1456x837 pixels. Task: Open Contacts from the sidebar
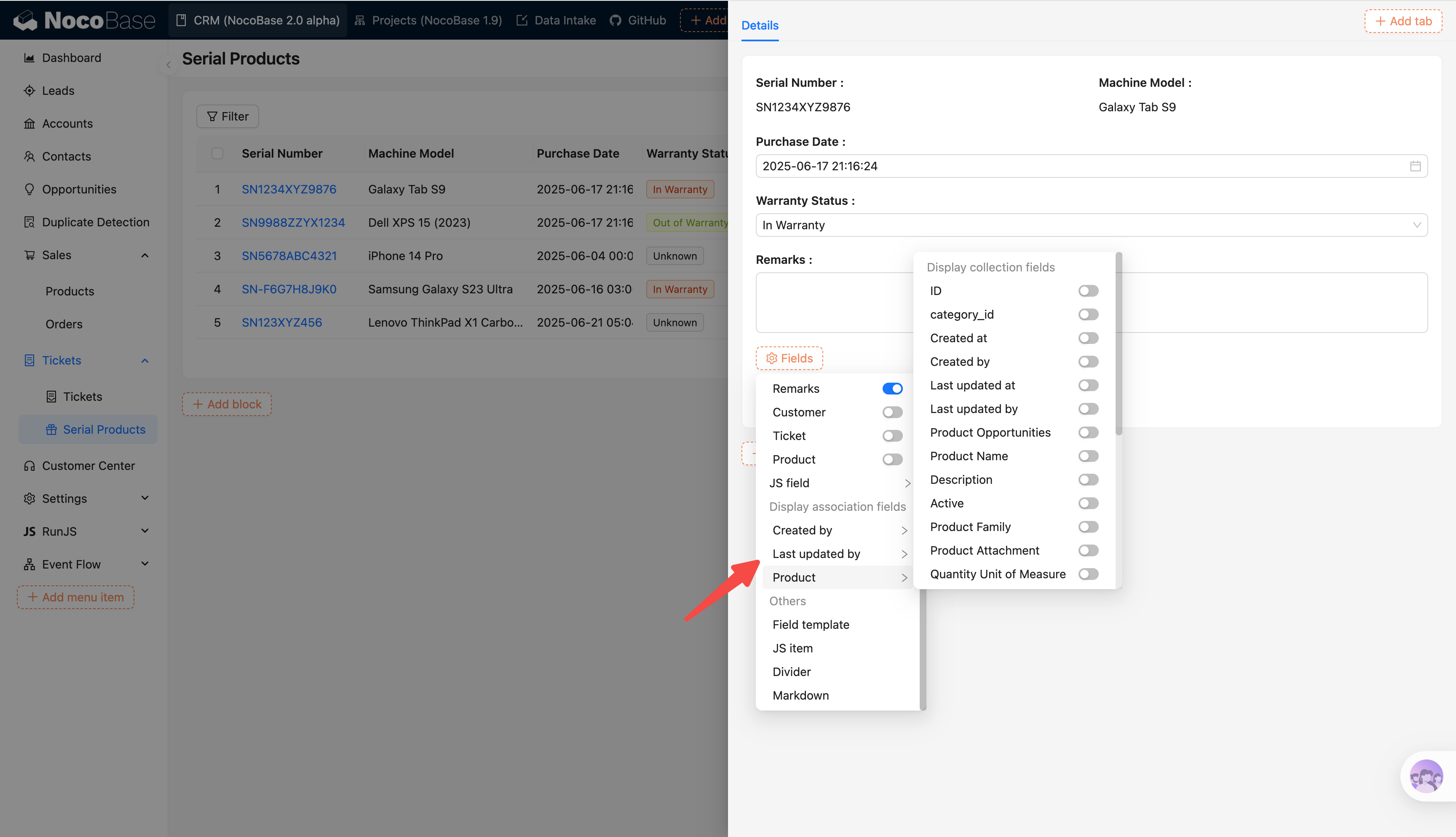pos(66,156)
